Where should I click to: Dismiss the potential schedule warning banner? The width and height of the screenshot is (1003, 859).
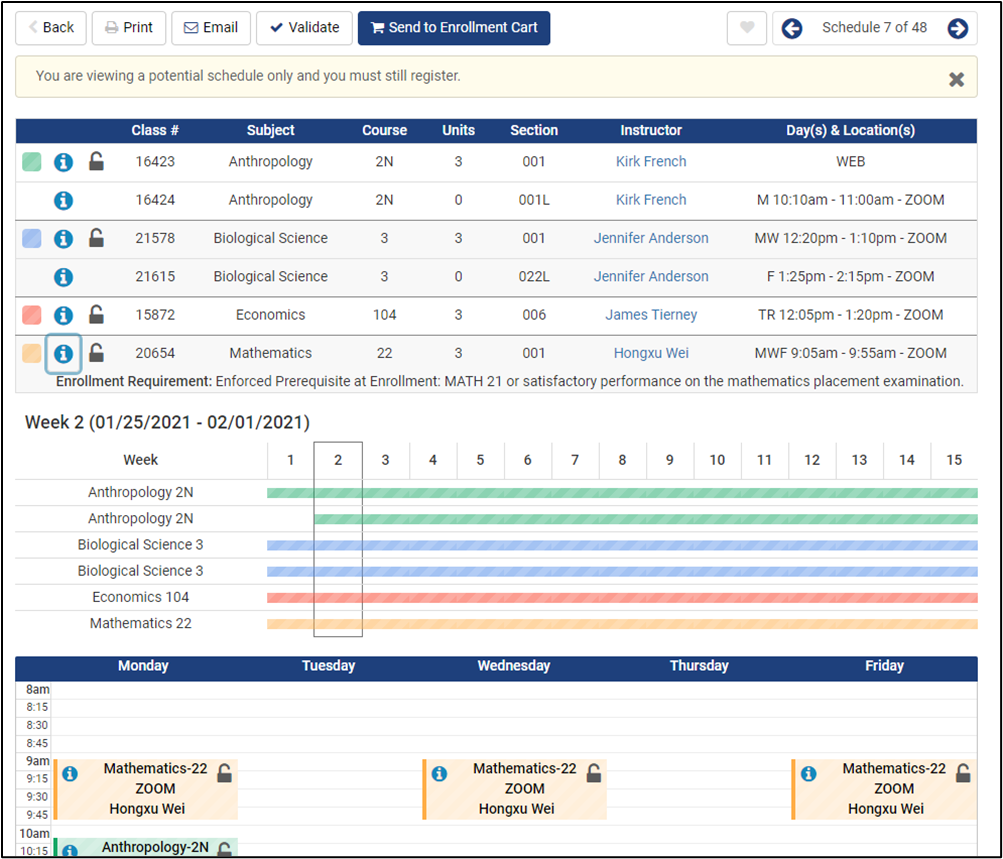click(x=956, y=77)
